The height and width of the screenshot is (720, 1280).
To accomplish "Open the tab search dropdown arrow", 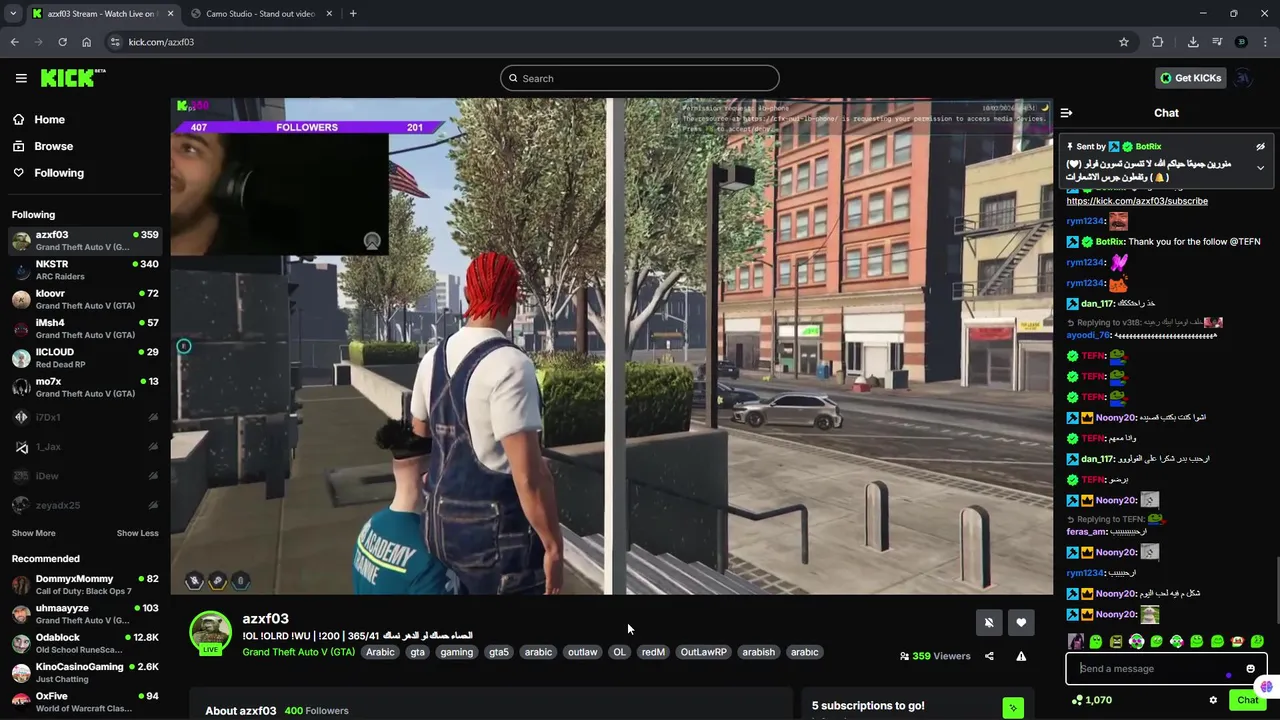I will point(13,14).
